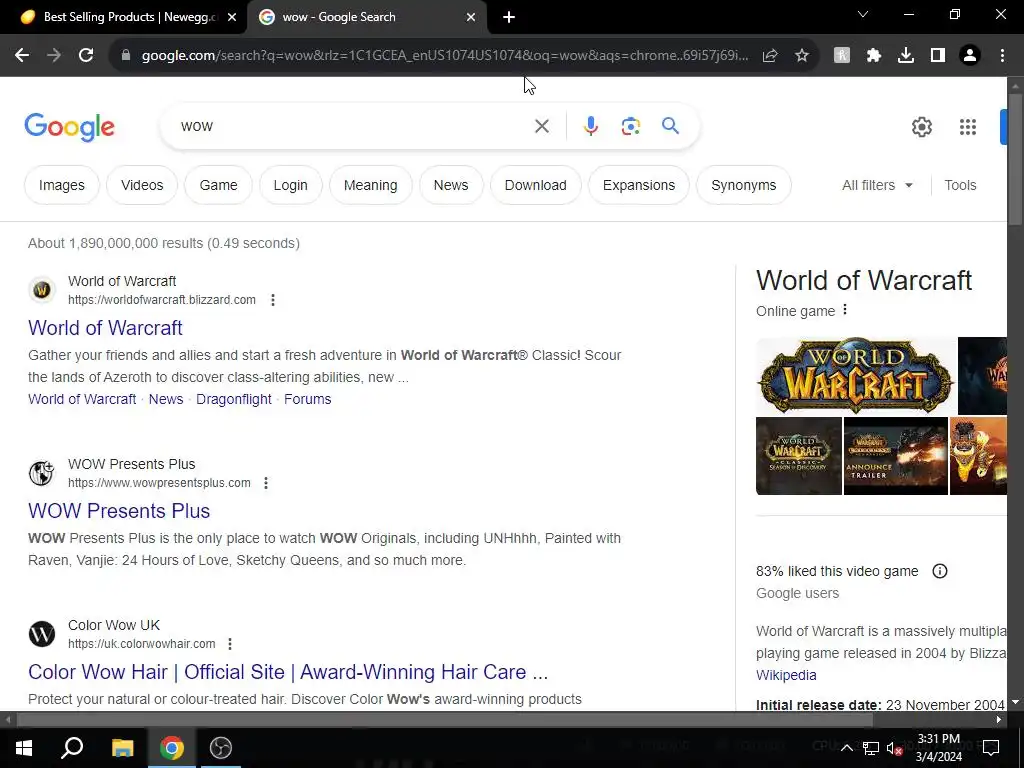Go to the Google logo homepage
The height and width of the screenshot is (768, 1024).
(69, 127)
